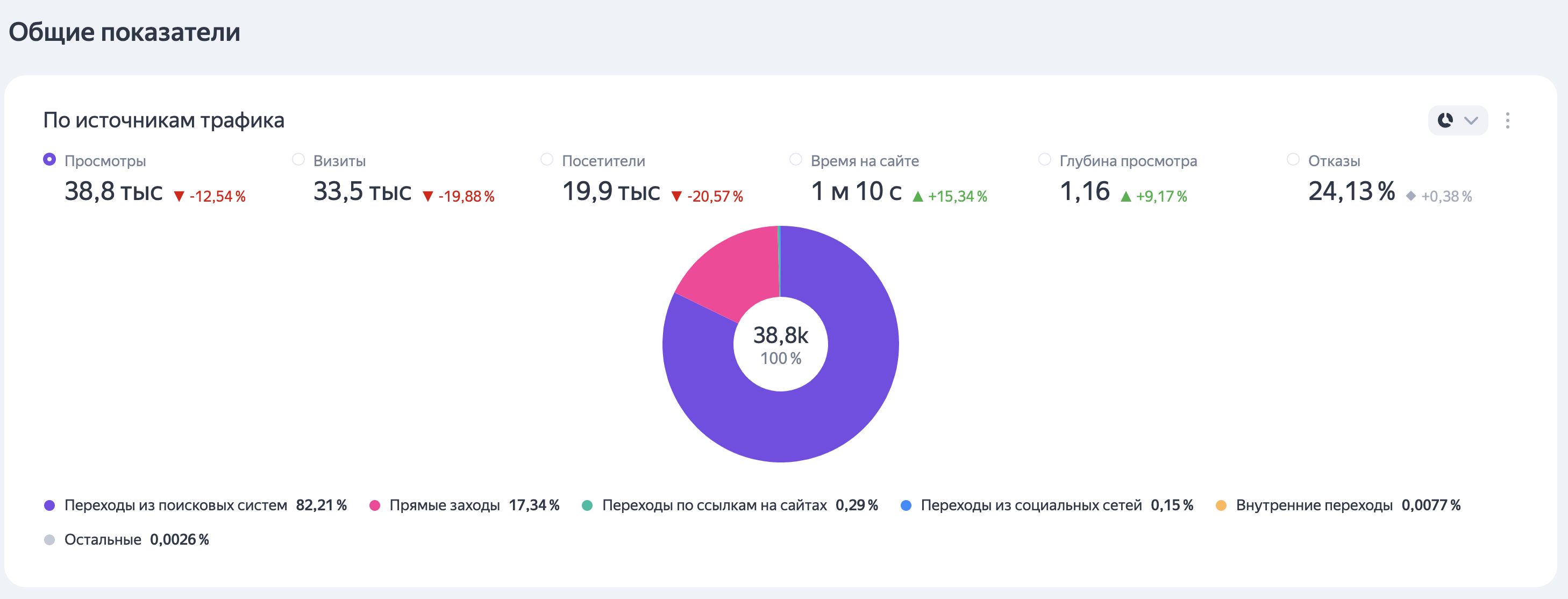Select the Визиты metric radio button
This screenshot has height=599, width=1568.
(298, 160)
